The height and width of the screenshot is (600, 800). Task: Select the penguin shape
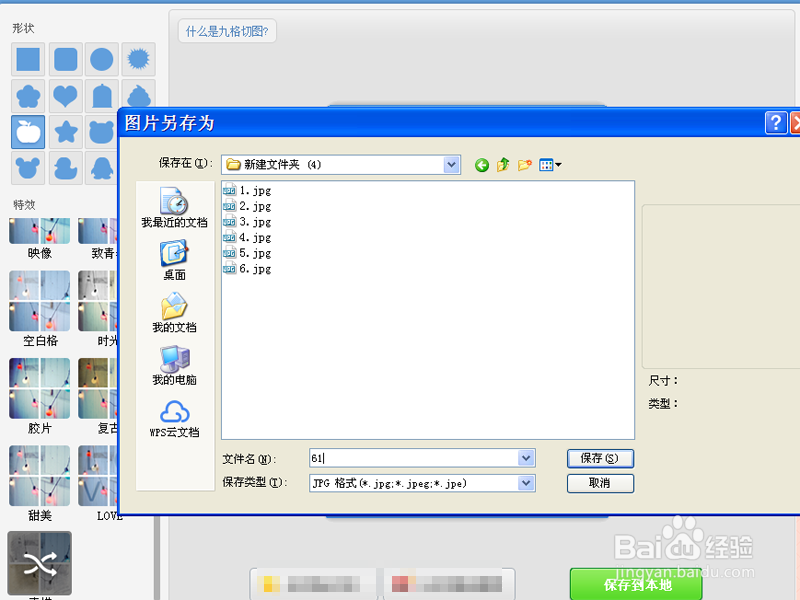(101, 168)
